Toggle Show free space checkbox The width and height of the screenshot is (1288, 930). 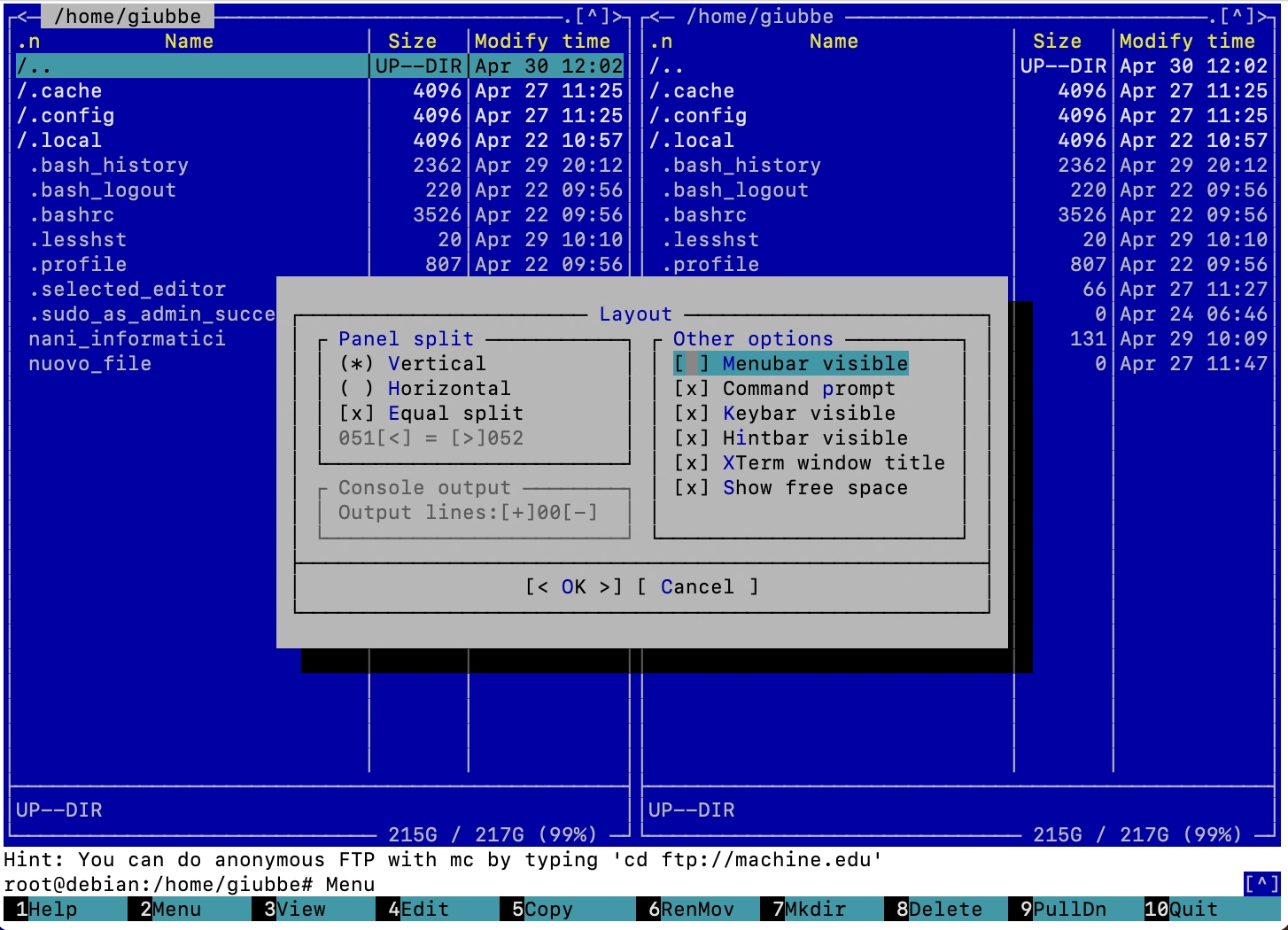(x=692, y=488)
